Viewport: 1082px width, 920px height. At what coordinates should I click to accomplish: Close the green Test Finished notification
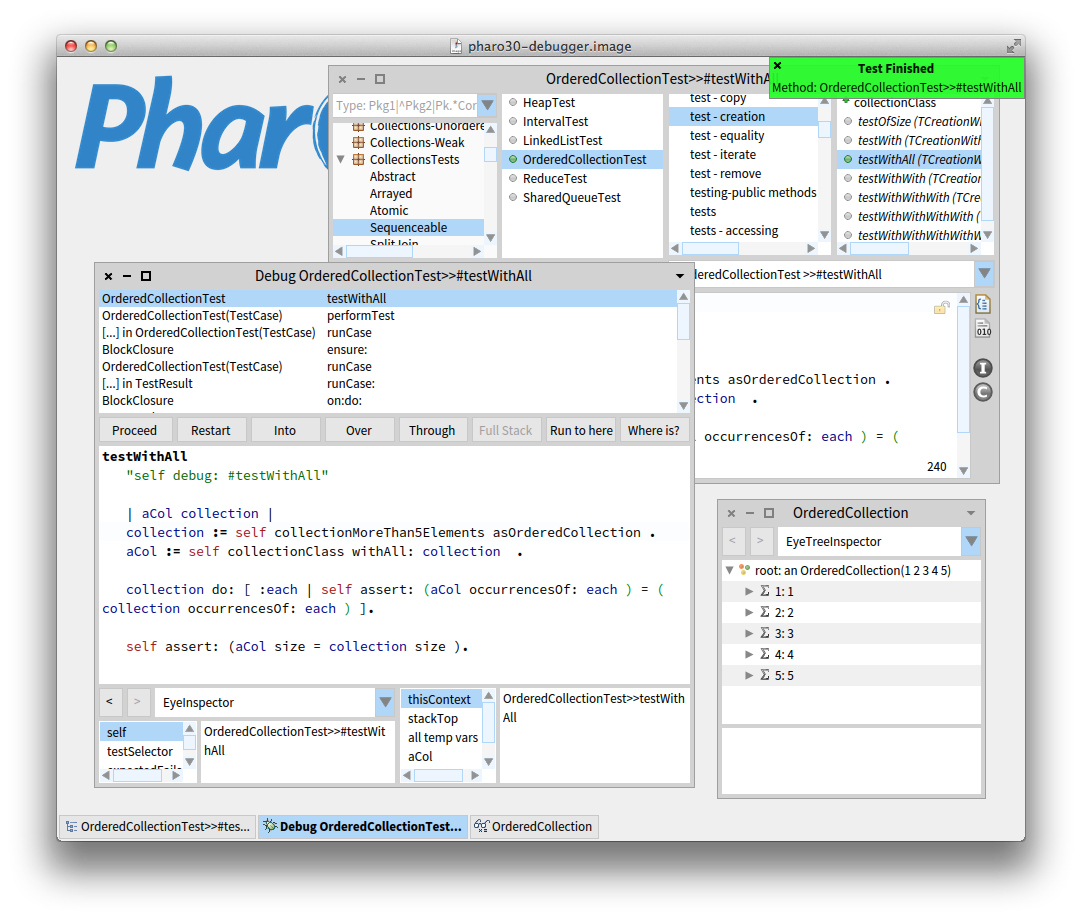778,66
